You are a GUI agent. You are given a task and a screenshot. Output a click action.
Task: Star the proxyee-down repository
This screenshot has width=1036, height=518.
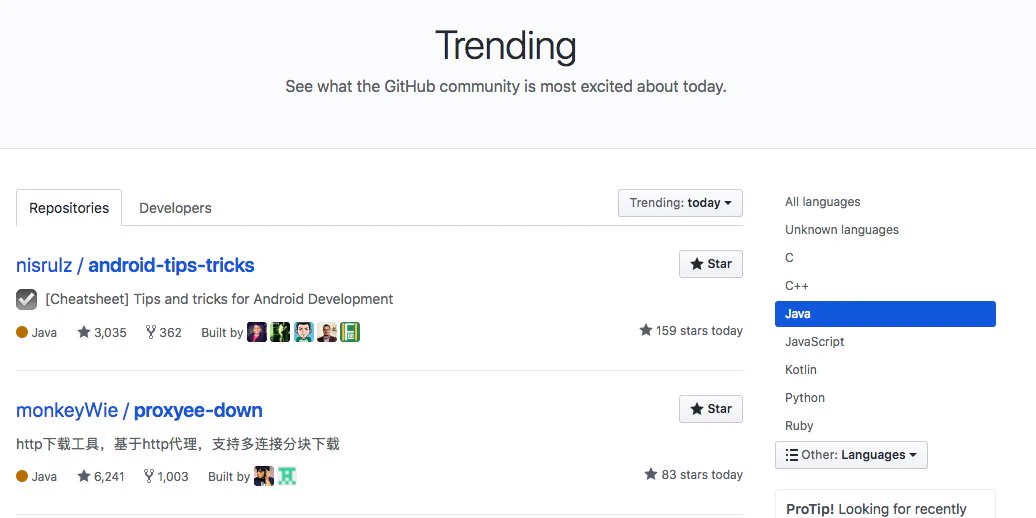tap(711, 409)
